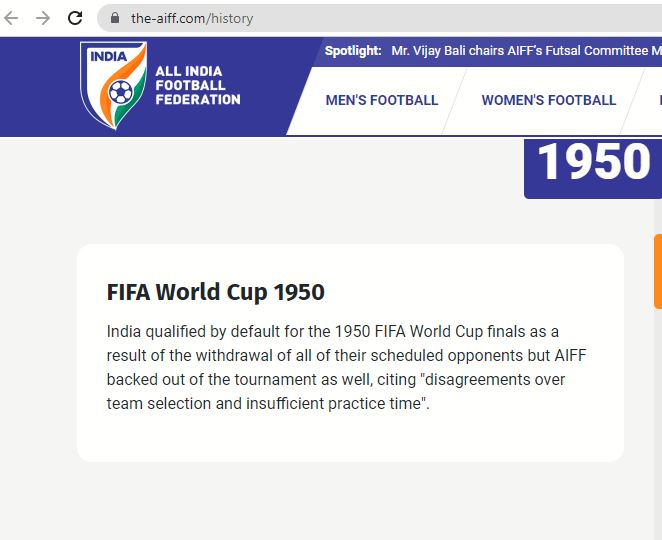
Task: Click the blank area at the bottom of the white history card
Action: click(350, 440)
